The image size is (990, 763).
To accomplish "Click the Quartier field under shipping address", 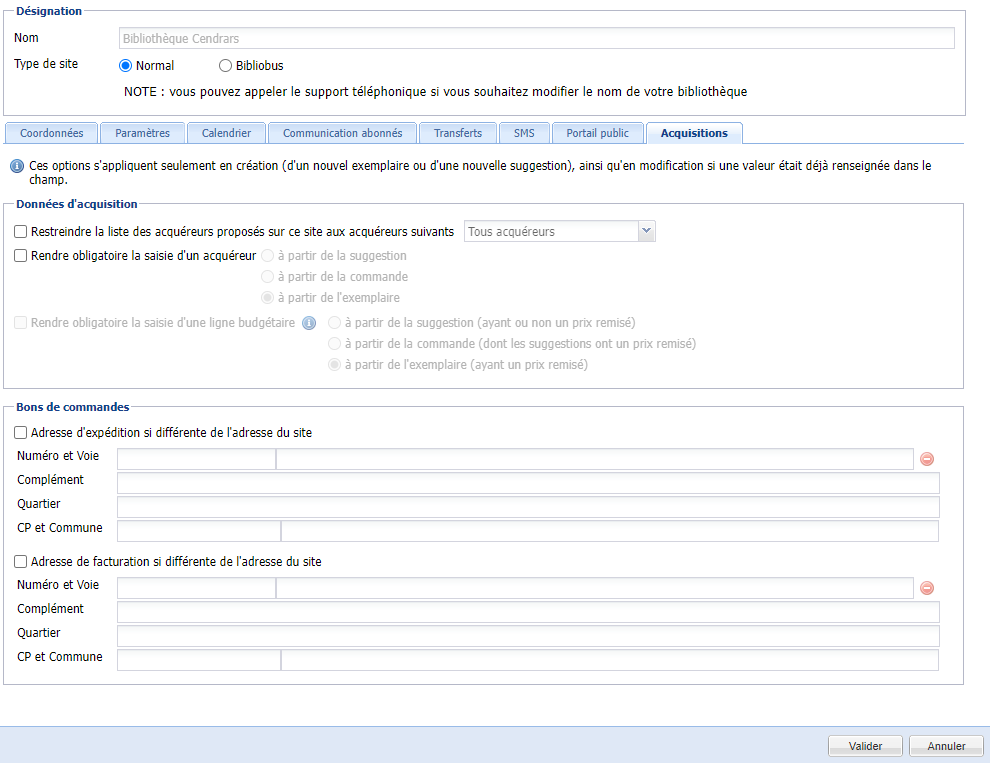I will coord(528,507).
